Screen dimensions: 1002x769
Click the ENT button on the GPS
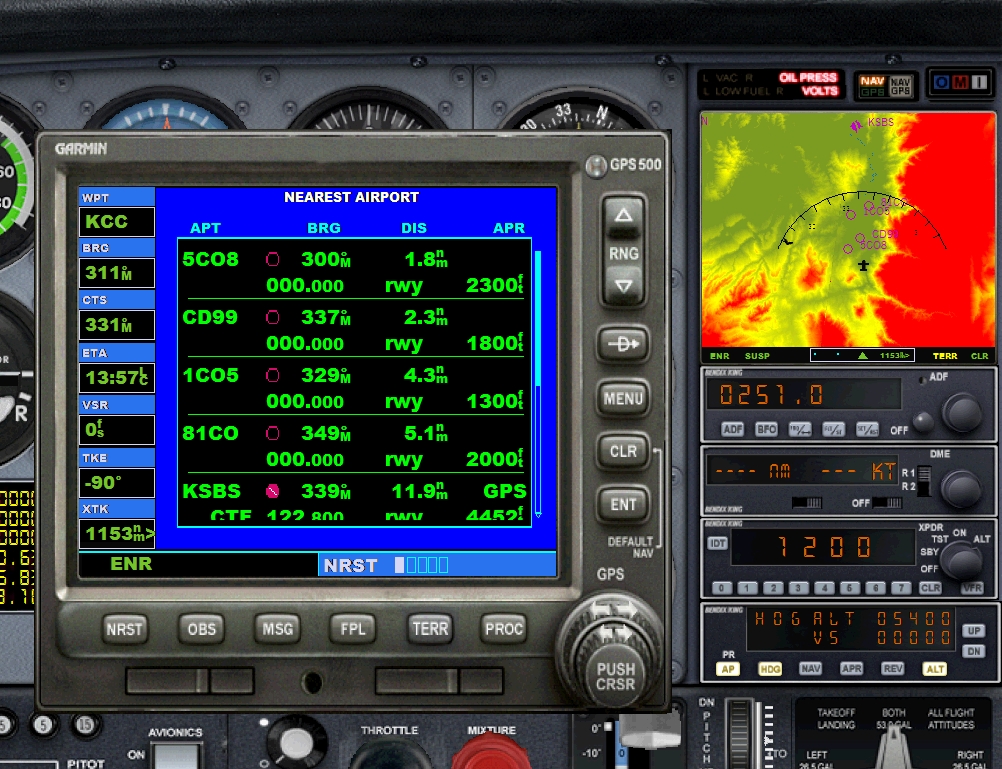click(623, 504)
